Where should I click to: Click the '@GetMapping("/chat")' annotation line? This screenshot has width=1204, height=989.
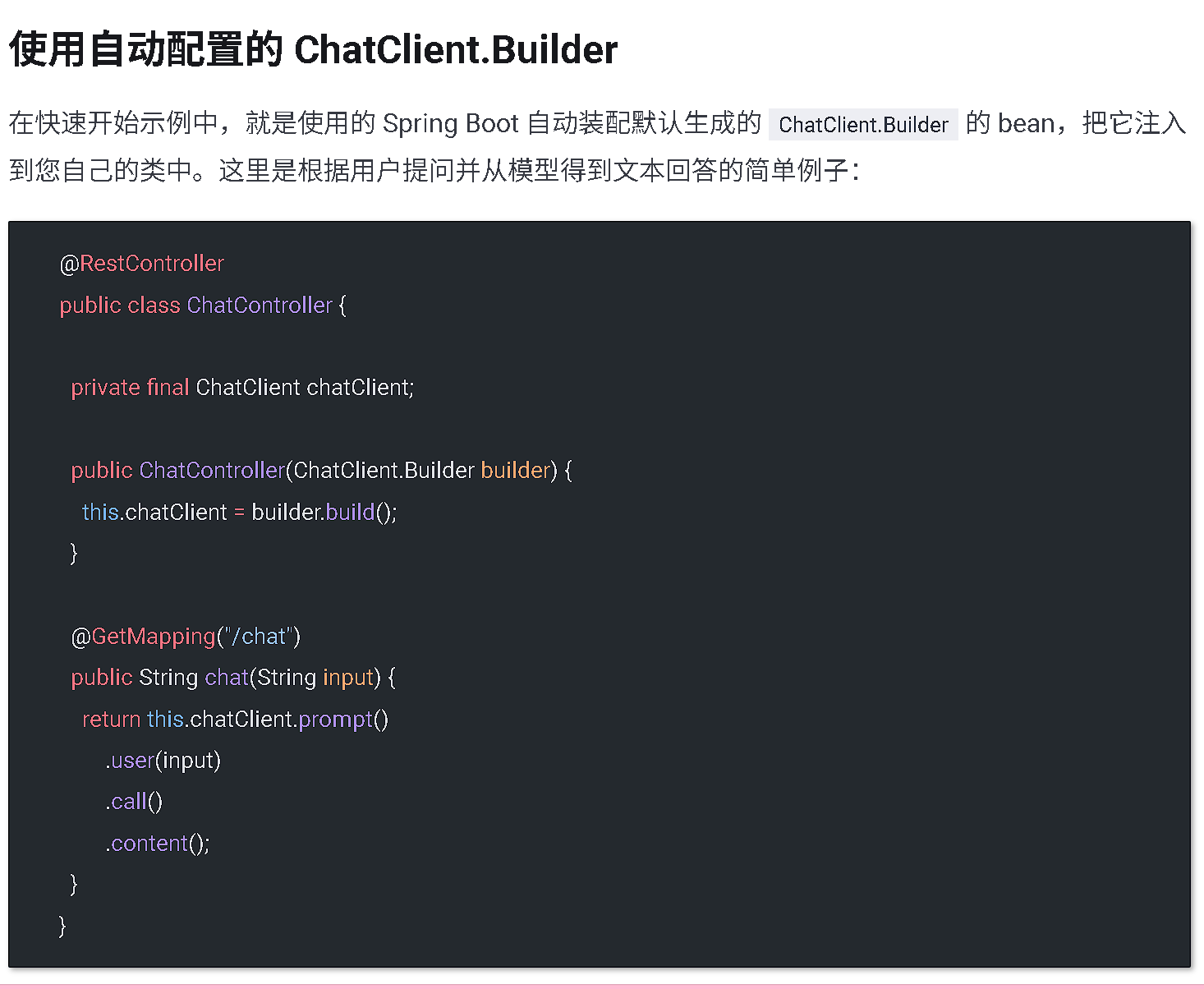coord(186,637)
